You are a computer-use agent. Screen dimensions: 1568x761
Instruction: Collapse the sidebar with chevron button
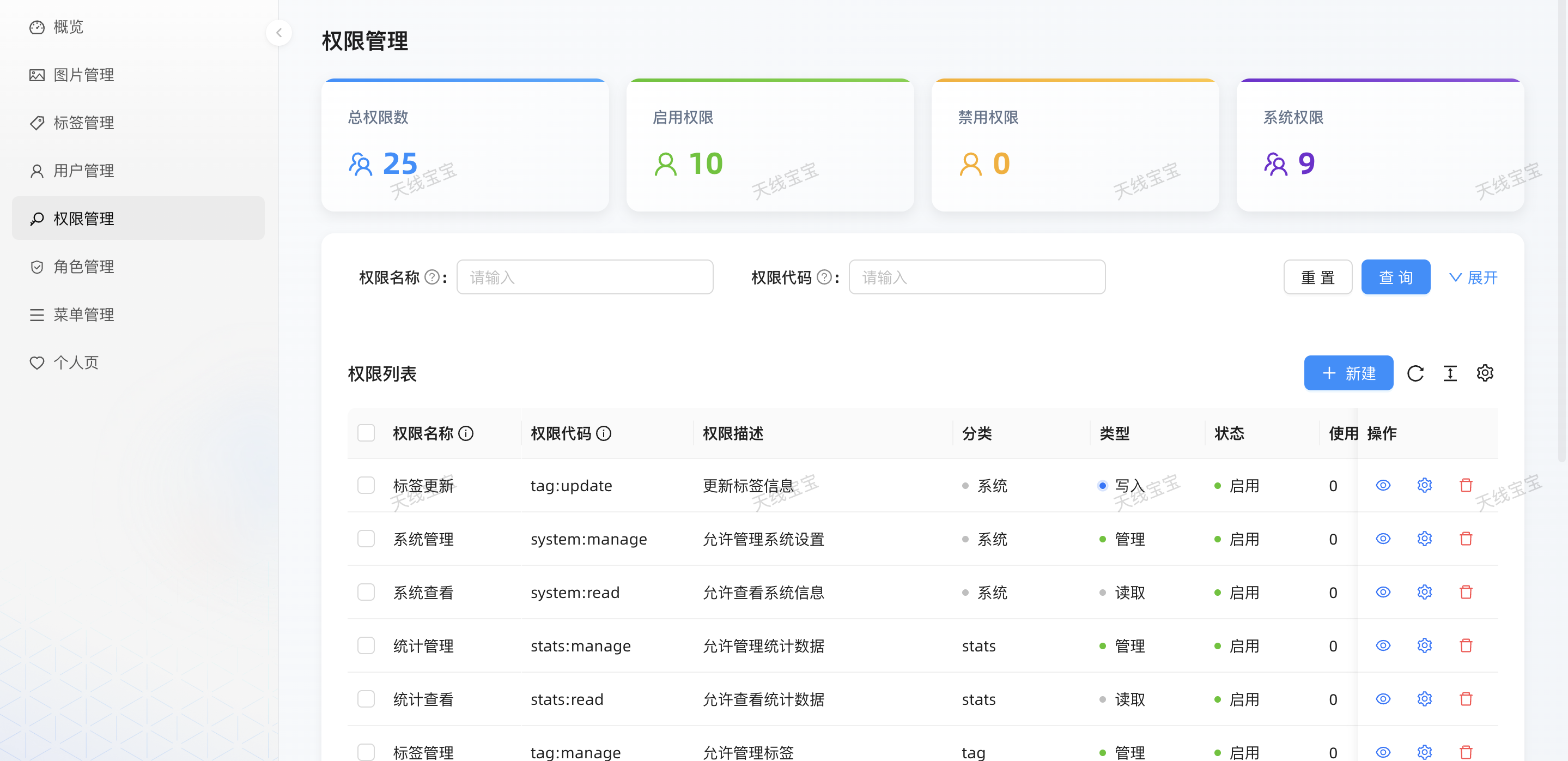point(279,32)
